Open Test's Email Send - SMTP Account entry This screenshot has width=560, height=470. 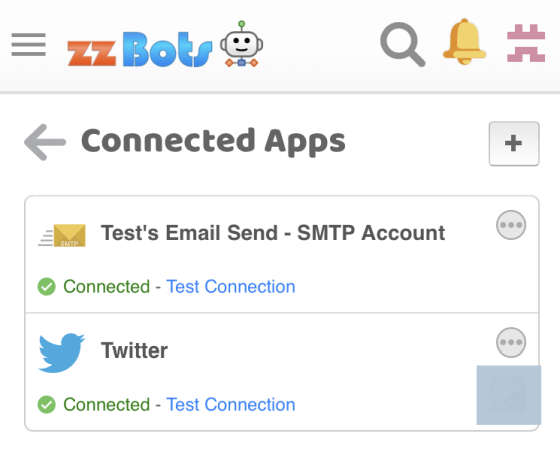click(273, 233)
